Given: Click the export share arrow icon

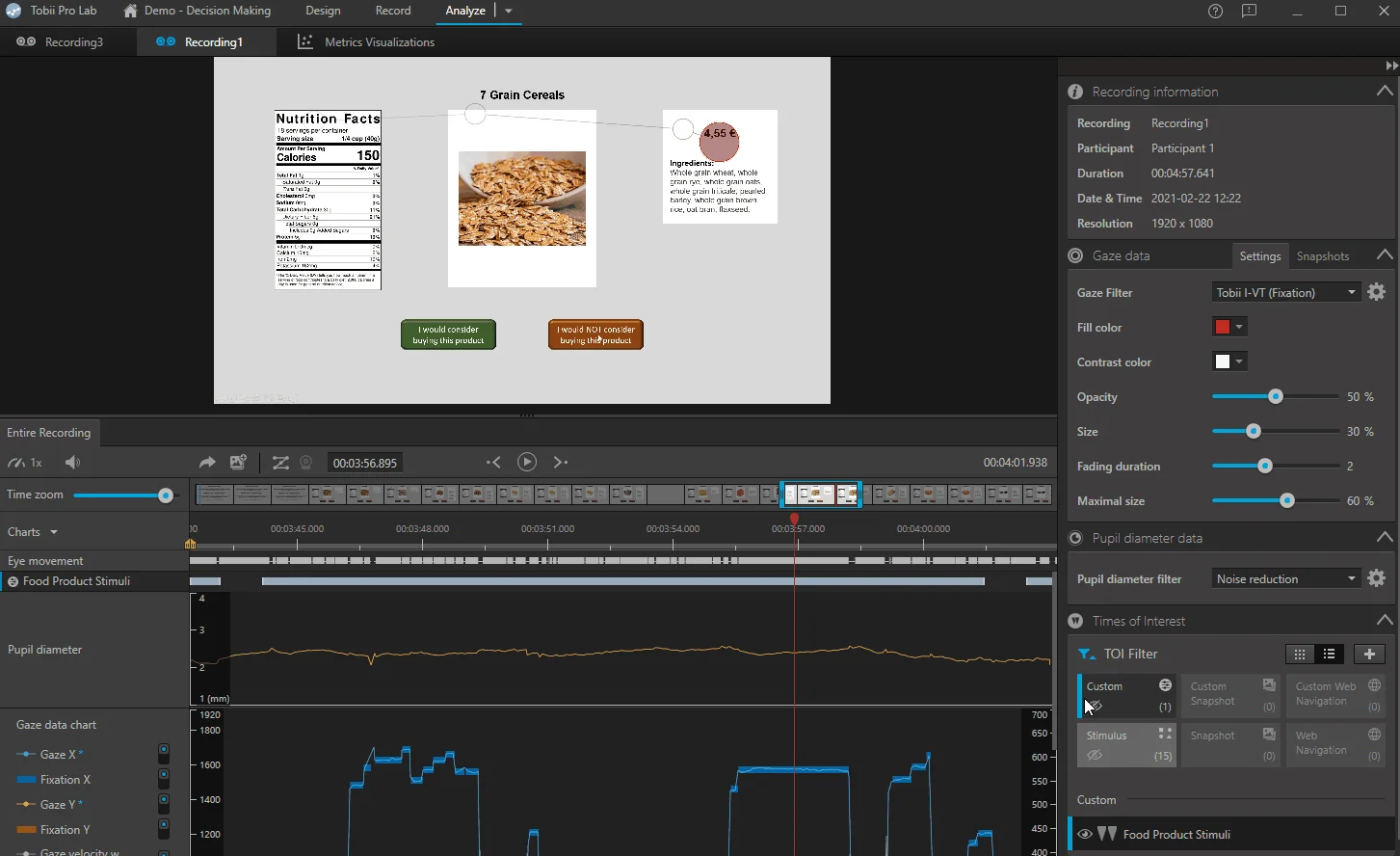Looking at the screenshot, I should click(x=207, y=463).
